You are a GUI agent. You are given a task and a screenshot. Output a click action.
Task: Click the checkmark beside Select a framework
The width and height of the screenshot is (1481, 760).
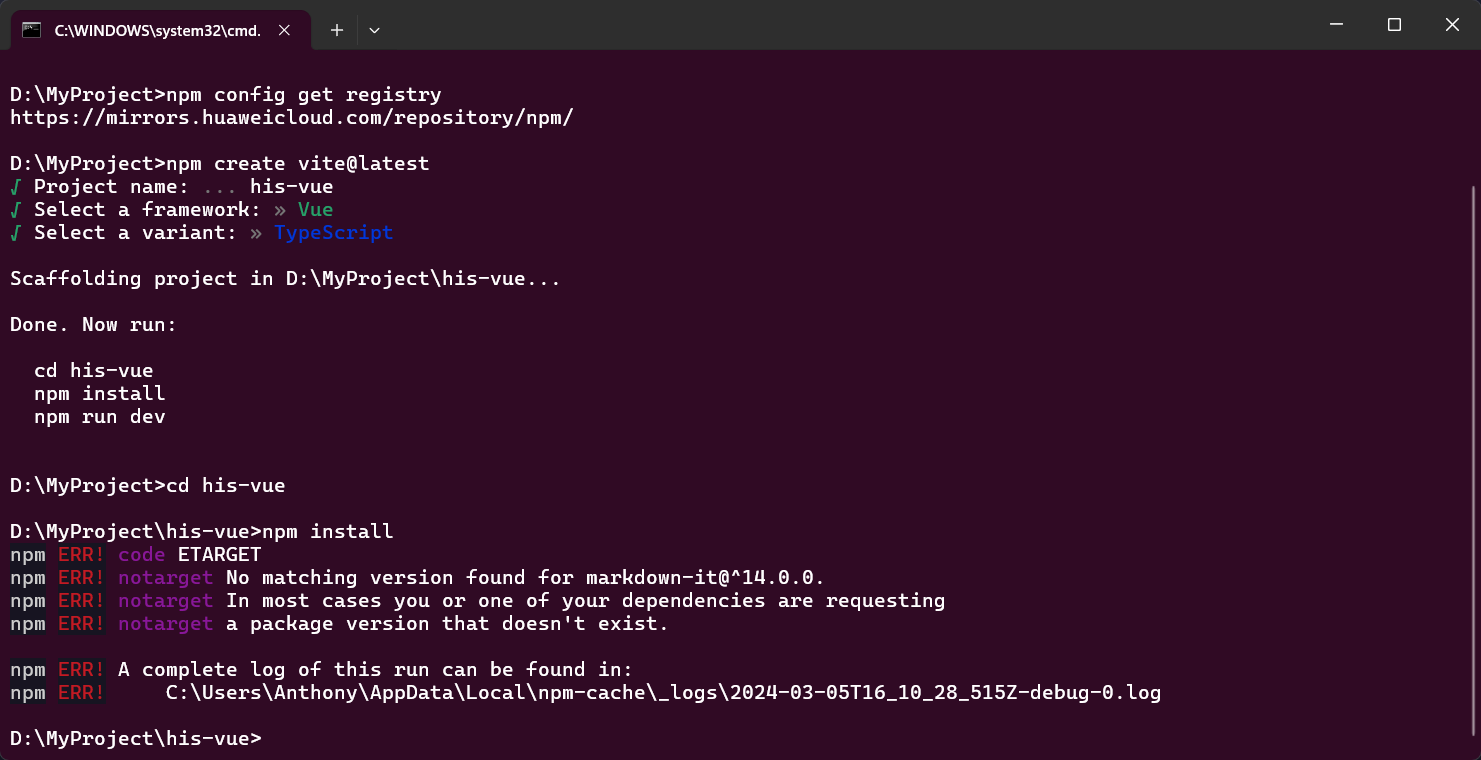[x=16, y=210]
